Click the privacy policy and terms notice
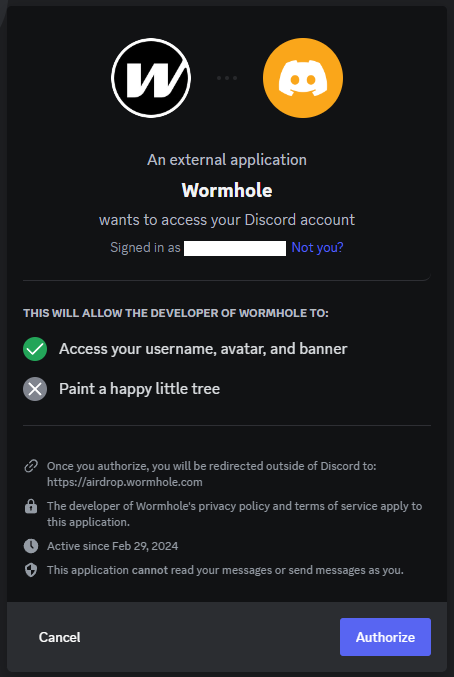 tap(235, 514)
